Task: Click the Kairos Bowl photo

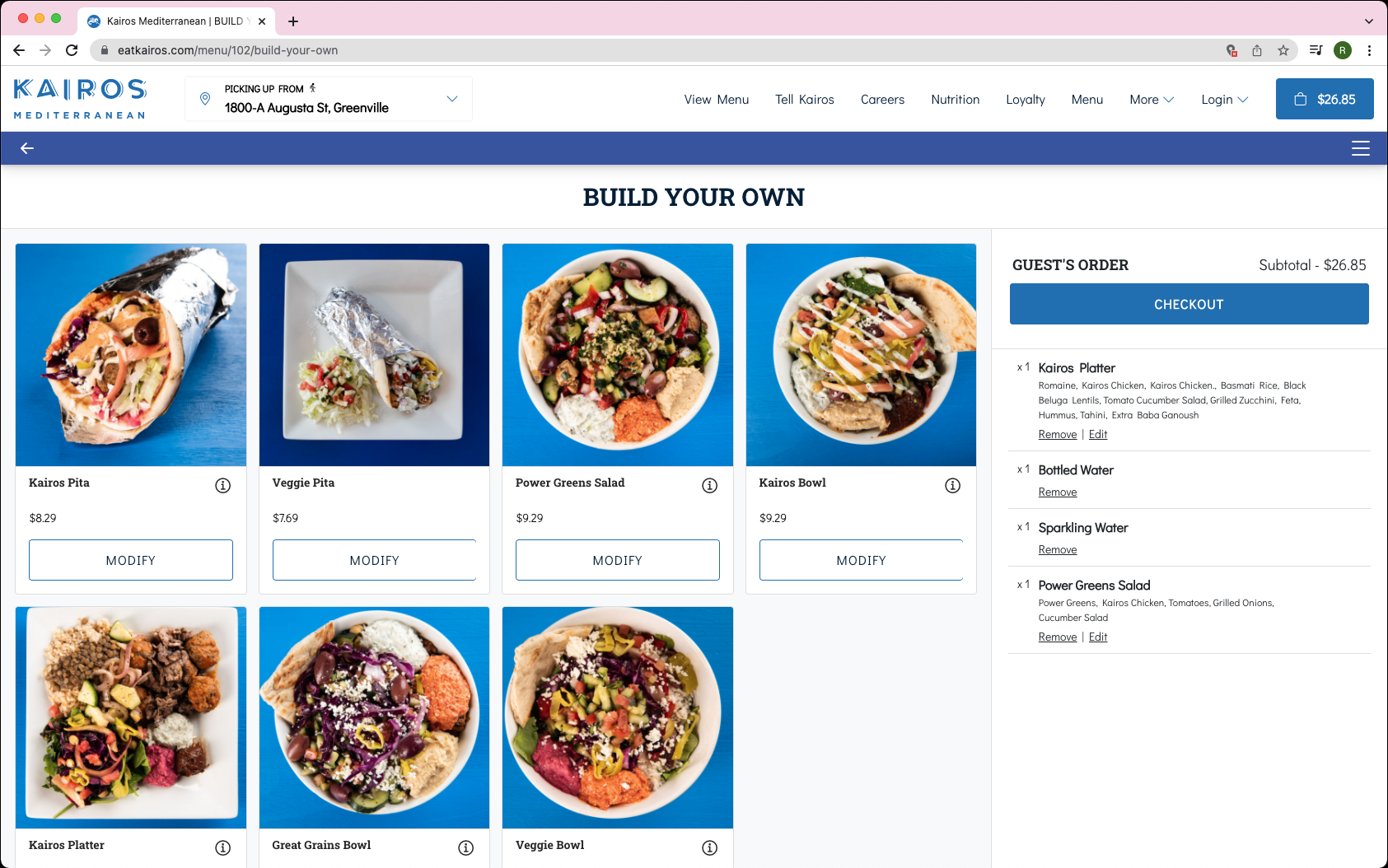Action: click(861, 355)
